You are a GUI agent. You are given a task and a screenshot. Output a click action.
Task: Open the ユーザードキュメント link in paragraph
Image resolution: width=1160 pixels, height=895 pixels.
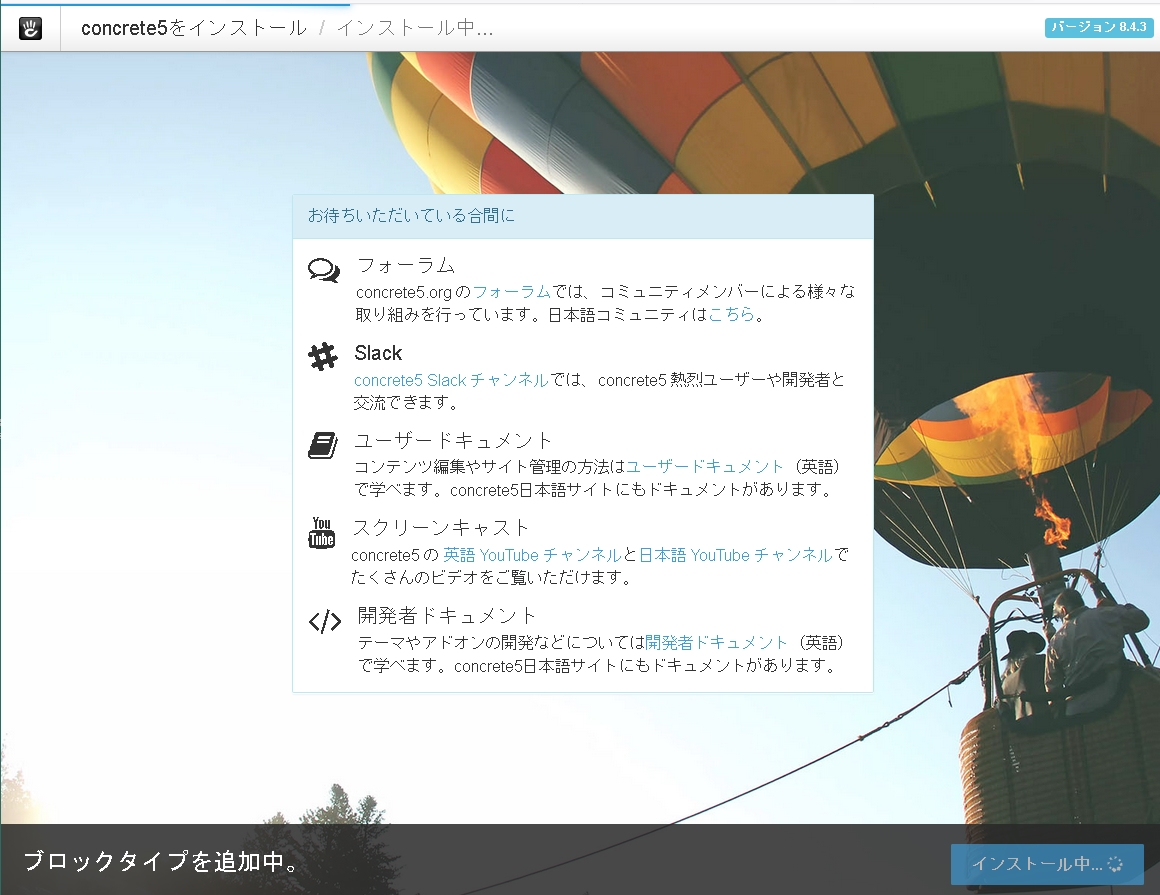704,467
